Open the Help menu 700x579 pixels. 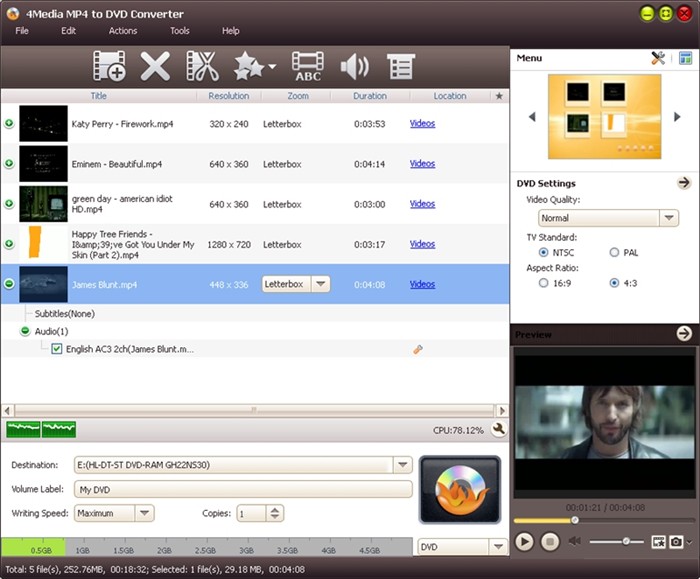coord(231,31)
